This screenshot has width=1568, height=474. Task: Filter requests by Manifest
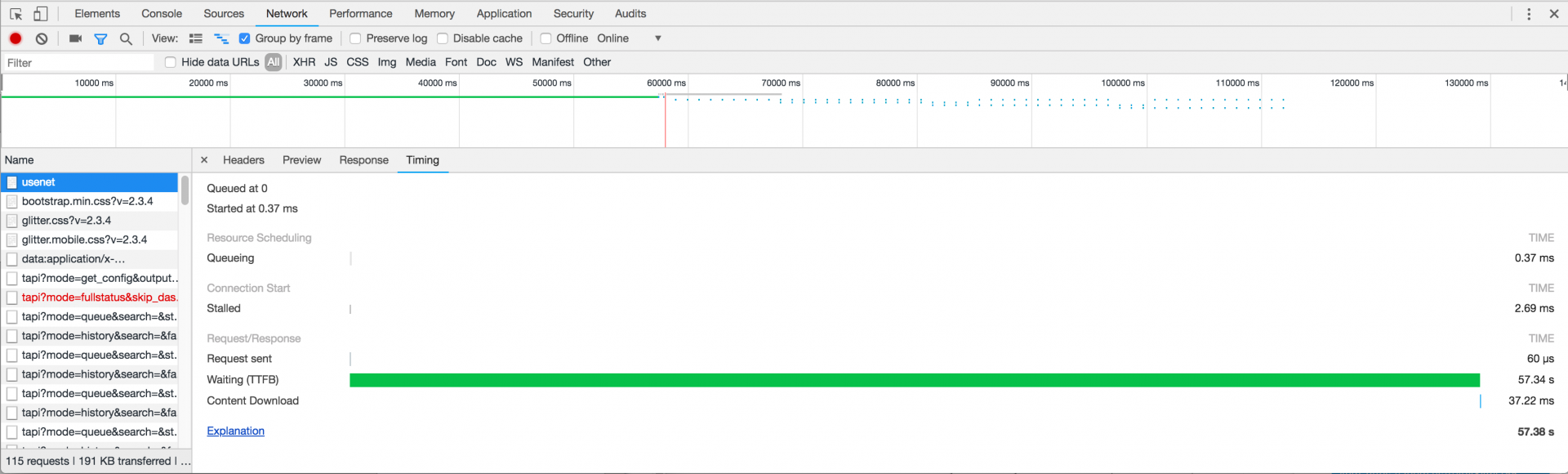tap(553, 62)
